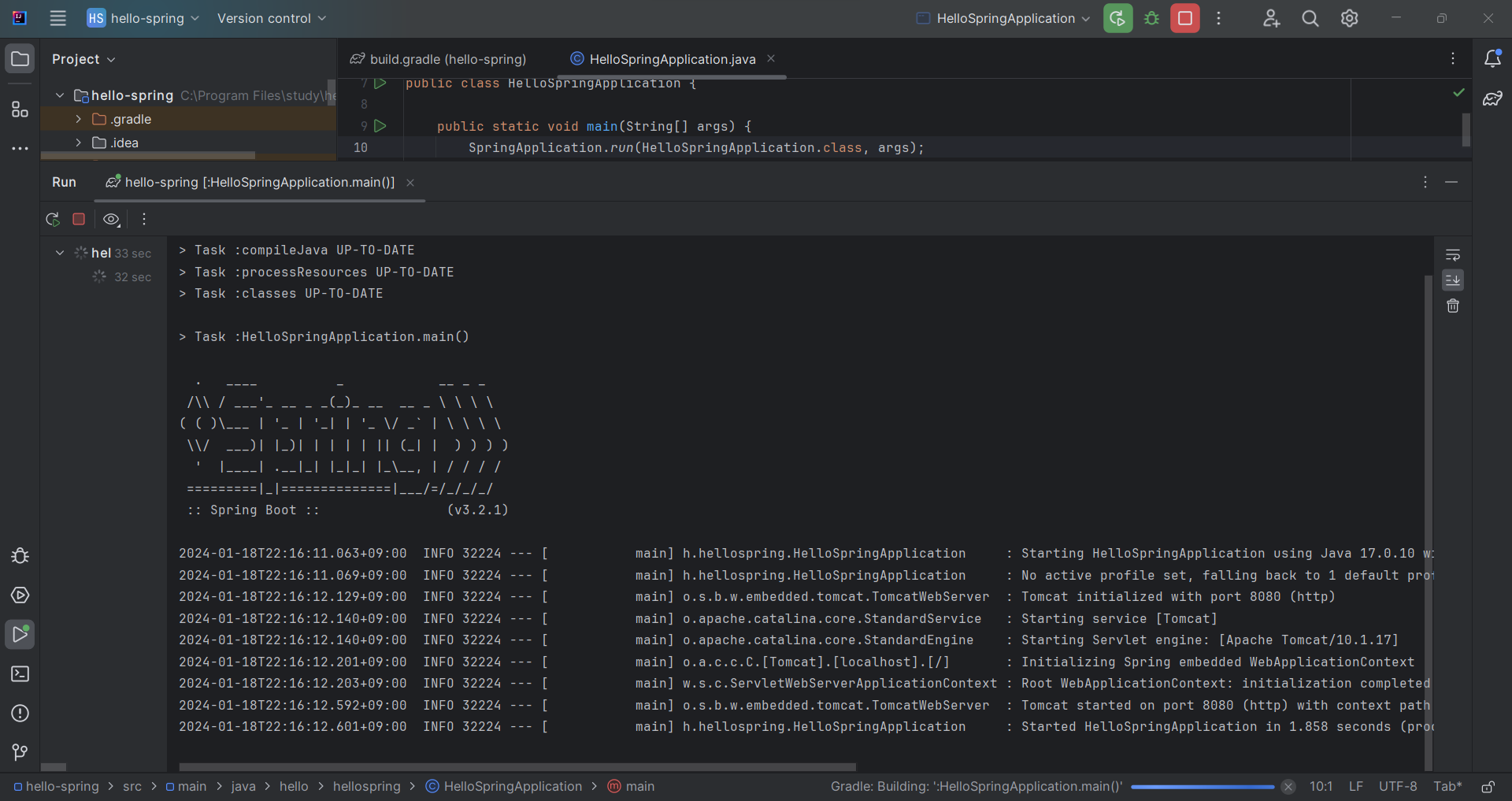Open Notifications bell icon
1512x801 pixels.
(x=1492, y=58)
